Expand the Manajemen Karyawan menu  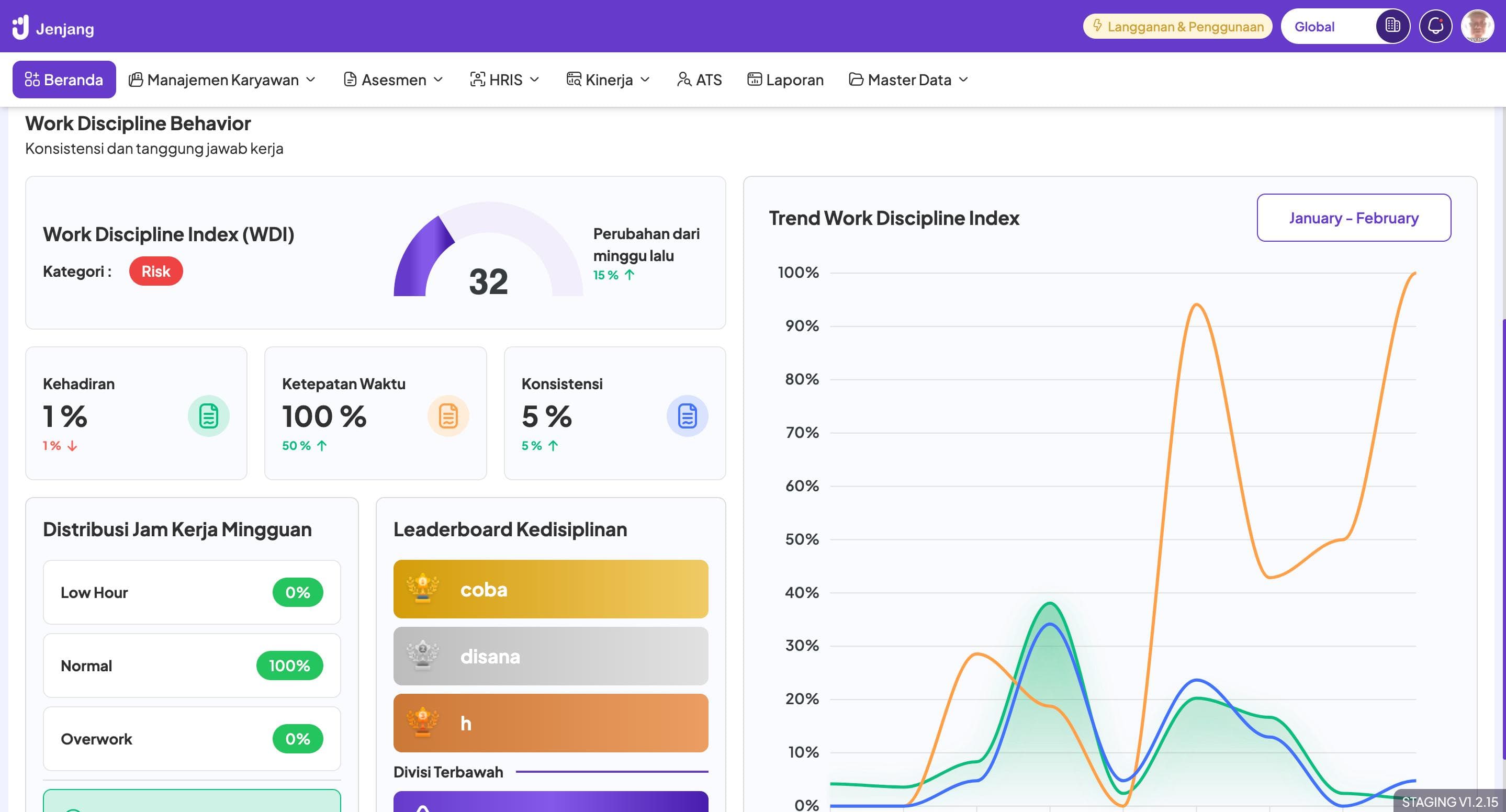pos(222,80)
